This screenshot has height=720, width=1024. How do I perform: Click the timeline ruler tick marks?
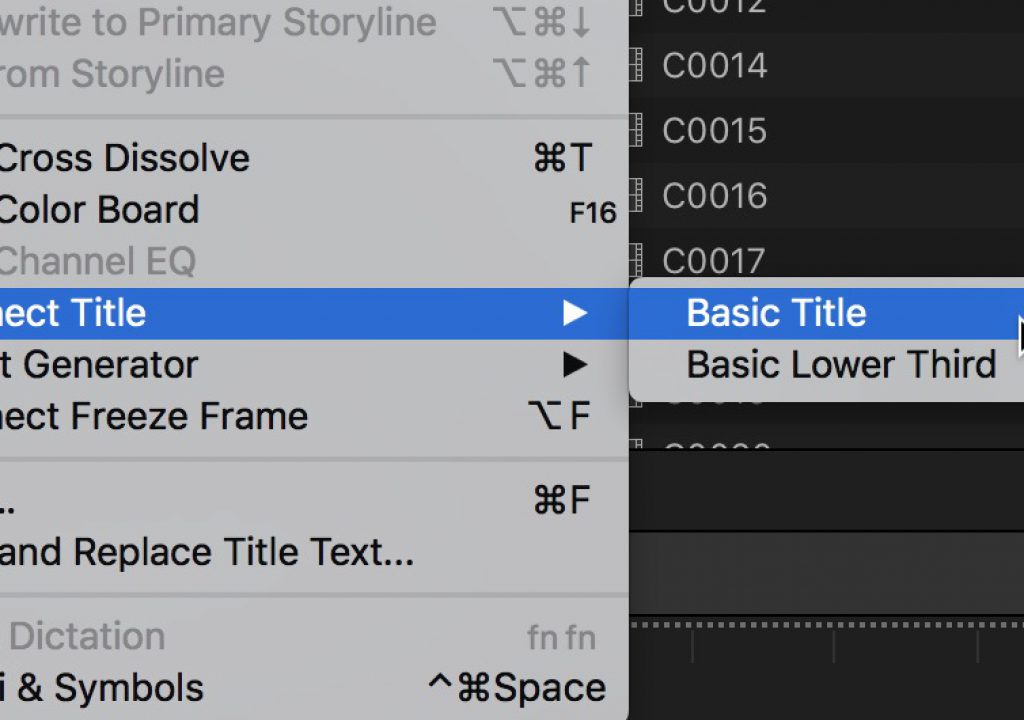(x=826, y=640)
